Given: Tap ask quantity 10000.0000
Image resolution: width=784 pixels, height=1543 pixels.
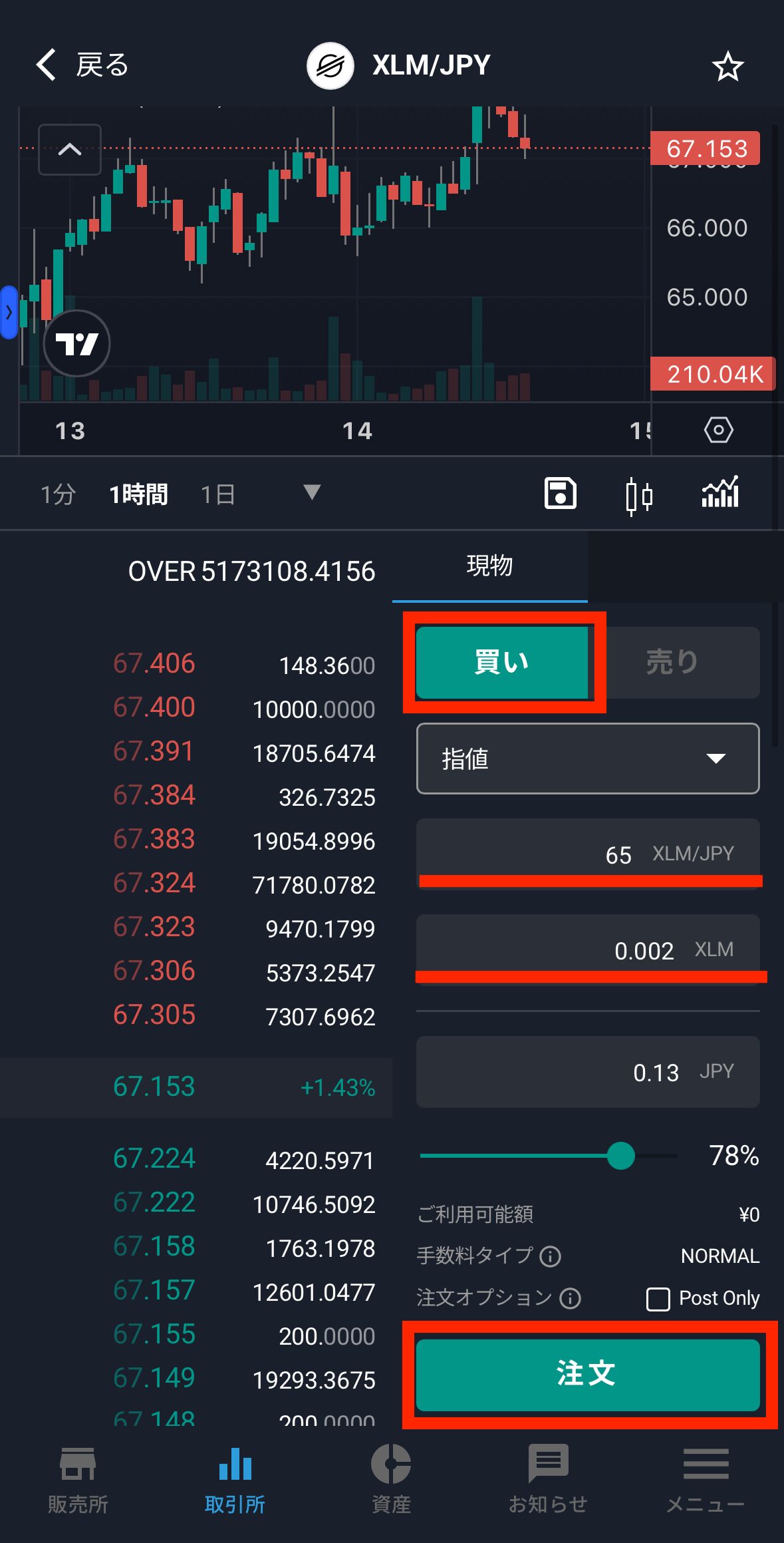Looking at the screenshot, I should pyautogui.click(x=314, y=709).
